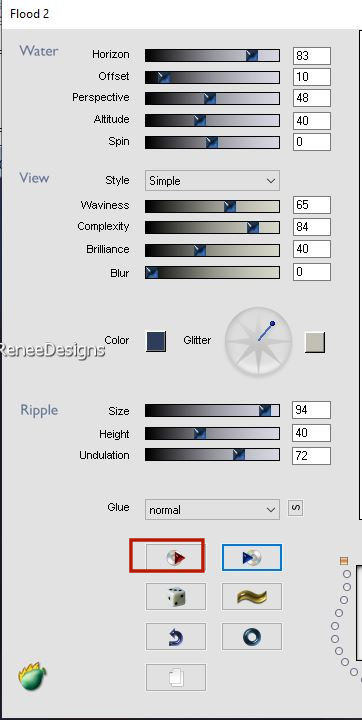Click the Flaming Pear green logo
Viewport: 362px width, 720px height.
pyautogui.click(x=32, y=676)
